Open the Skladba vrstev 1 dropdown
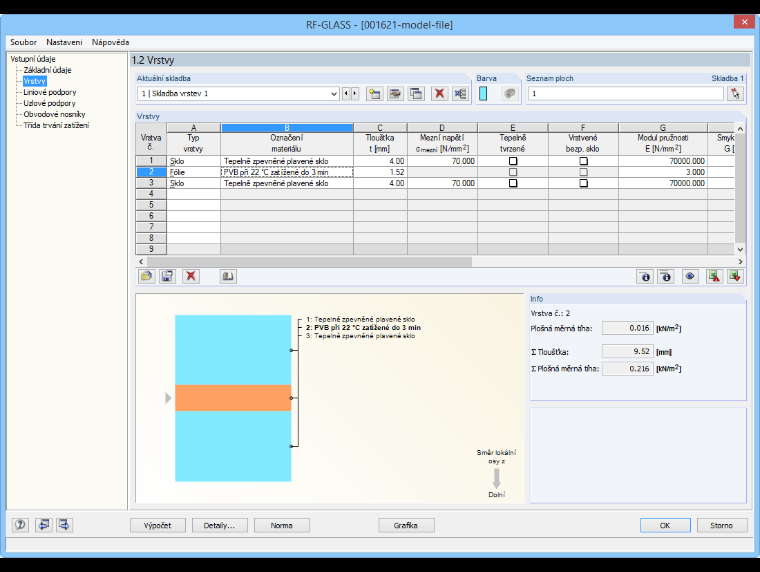The image size is (760, 572). tap(334, 94)
